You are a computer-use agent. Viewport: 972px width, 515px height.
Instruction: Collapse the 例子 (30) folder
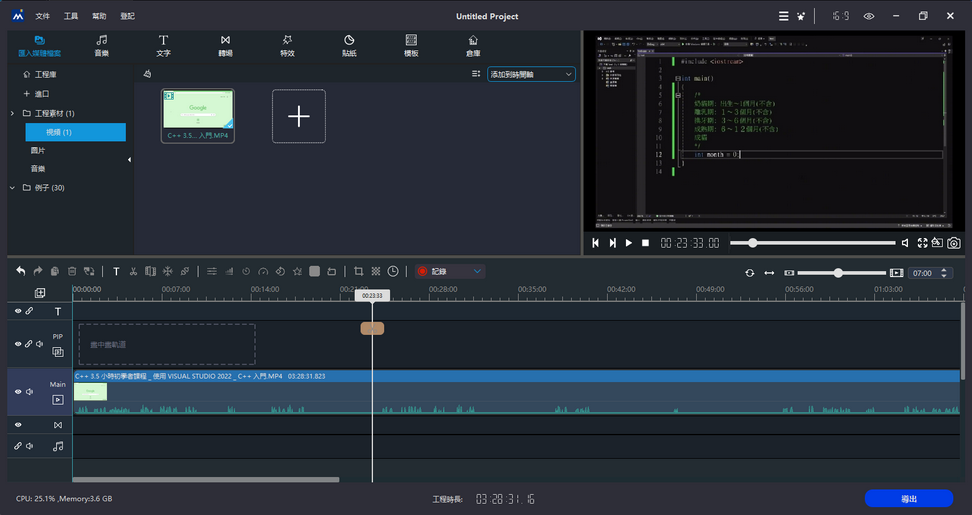tap(12, 188)
